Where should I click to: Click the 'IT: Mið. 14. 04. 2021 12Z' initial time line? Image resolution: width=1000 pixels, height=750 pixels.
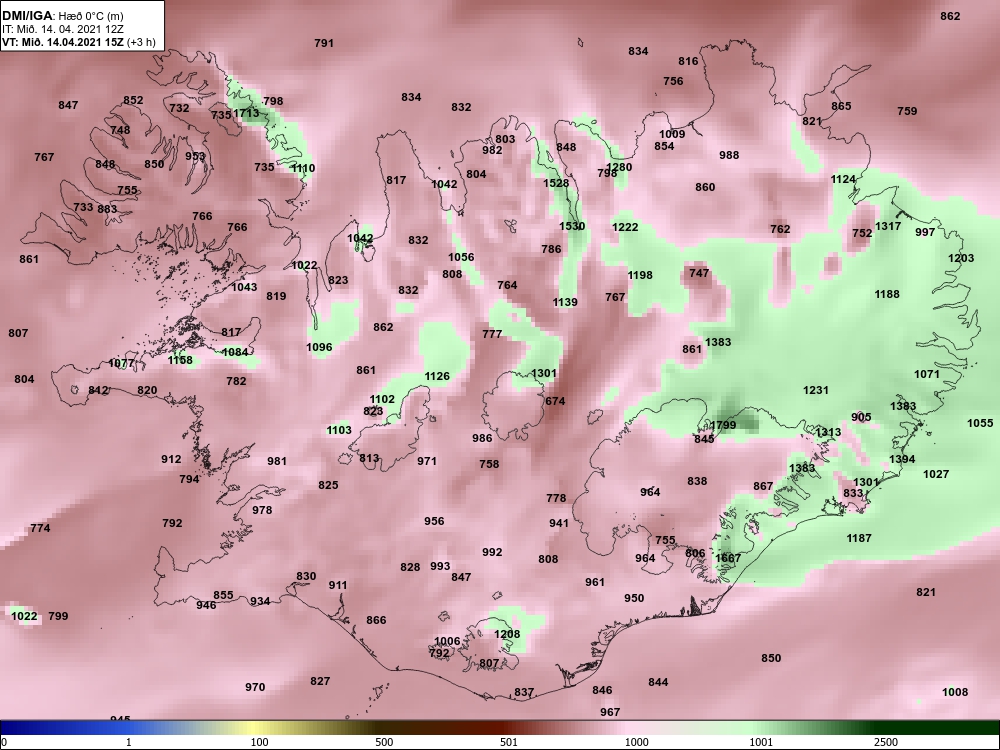[x=62, y=29]
